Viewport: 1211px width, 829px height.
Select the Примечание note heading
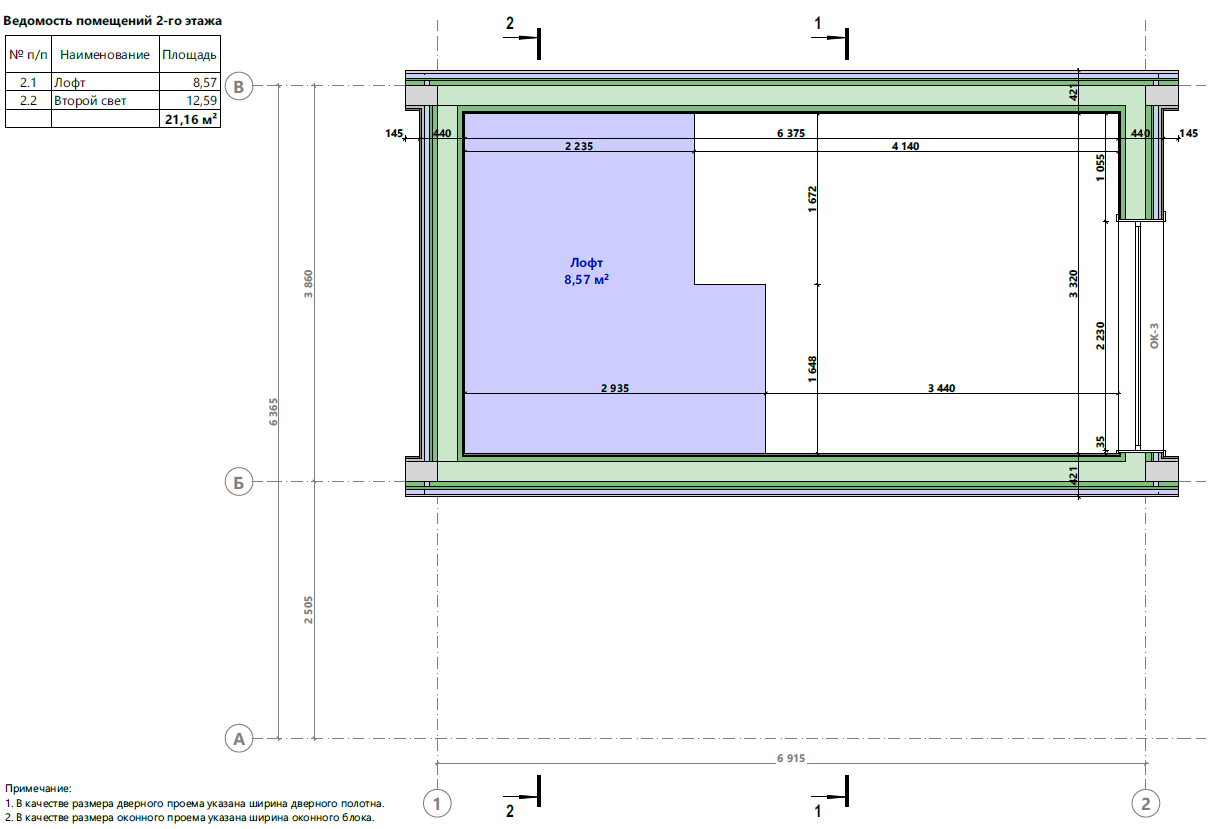coord(38,789)
